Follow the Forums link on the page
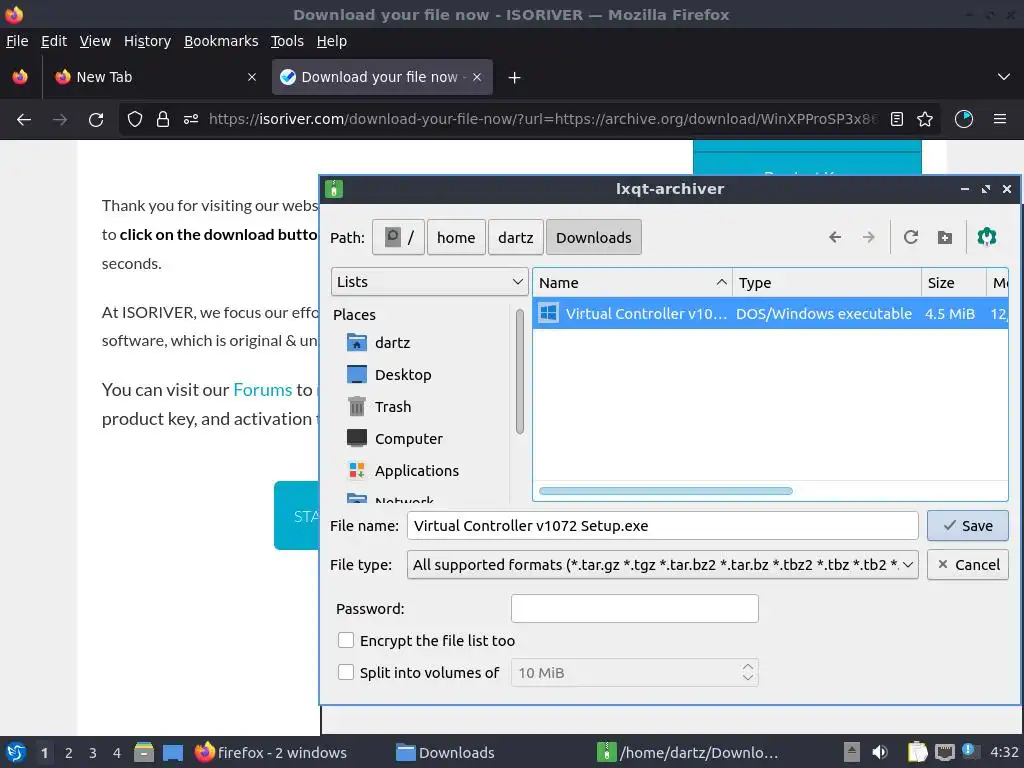Viewport: 1024px width, 768px height. (x=263, y=390)
